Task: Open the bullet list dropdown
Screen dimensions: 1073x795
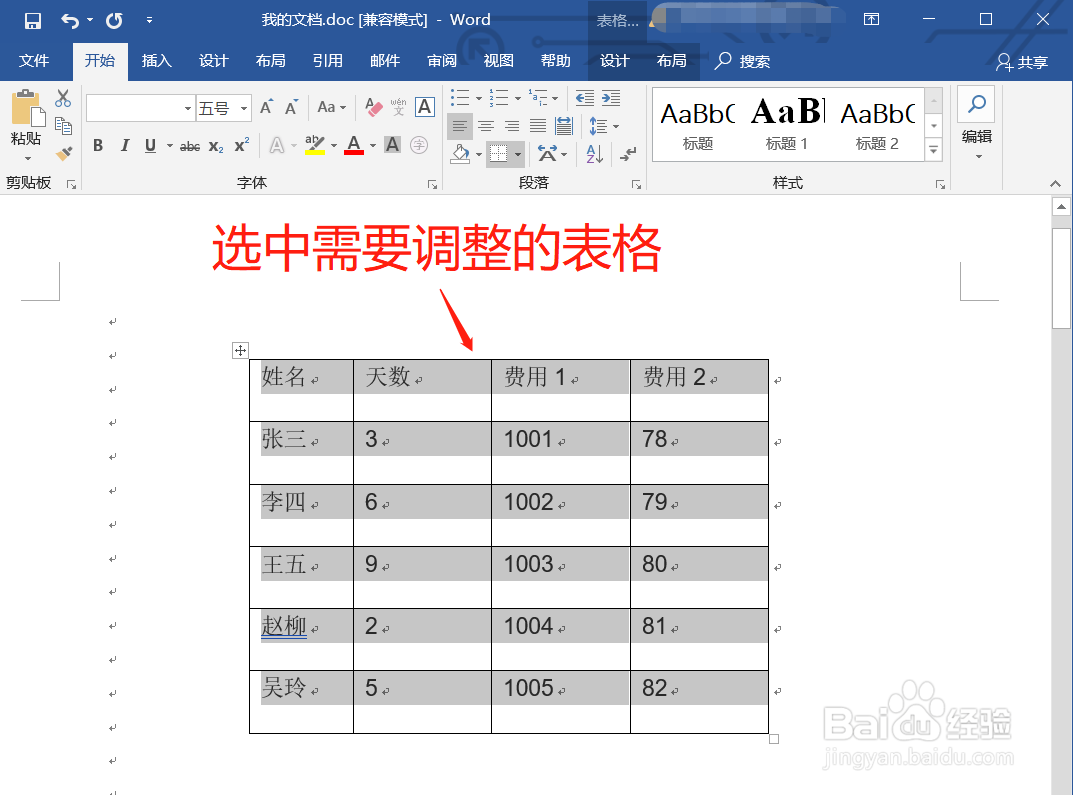Action: pyautogui.click(x=479, y=99)
